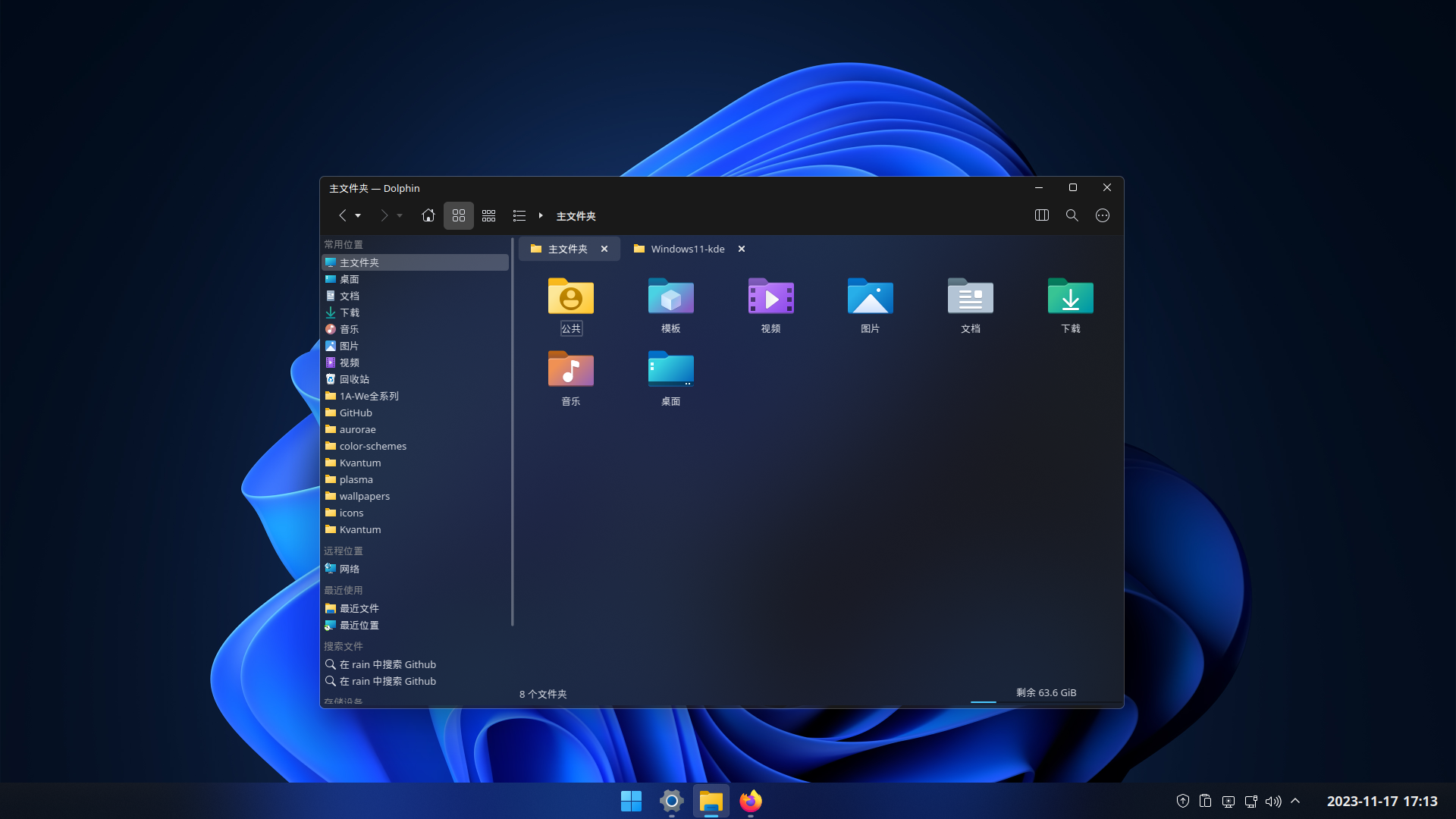Select the 图片 folder icon in file view
1456x819 pixels.
tap(871, 296)
